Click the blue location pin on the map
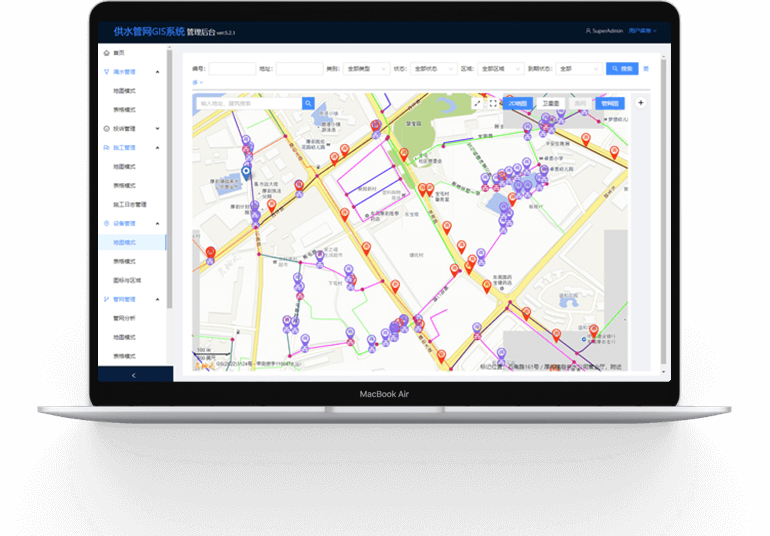770x536 pixels. tap(246, 173)
